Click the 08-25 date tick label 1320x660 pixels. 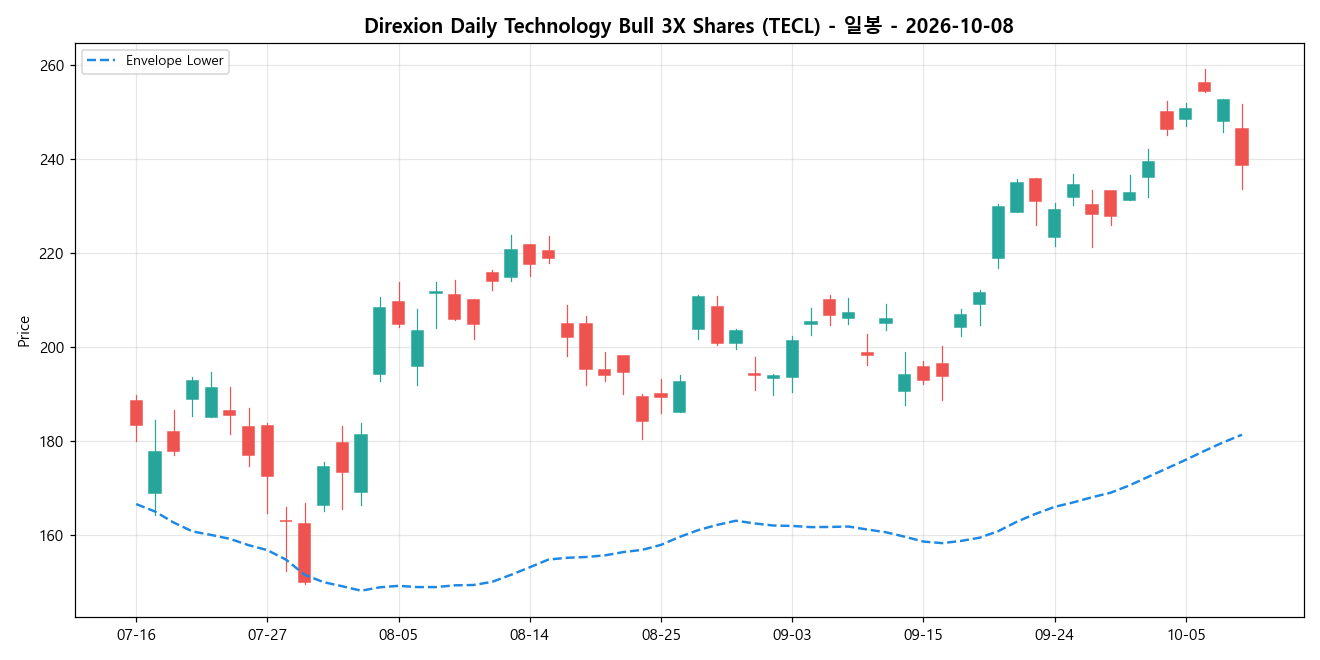[x=661, y=635]
